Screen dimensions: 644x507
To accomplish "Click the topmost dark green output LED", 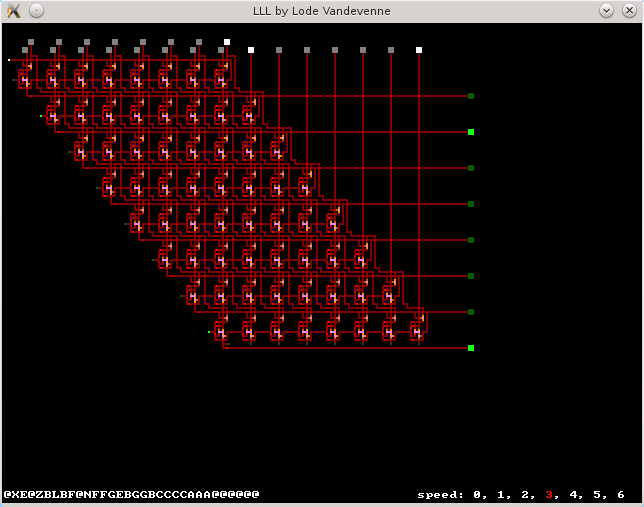I will pos(471,96).
